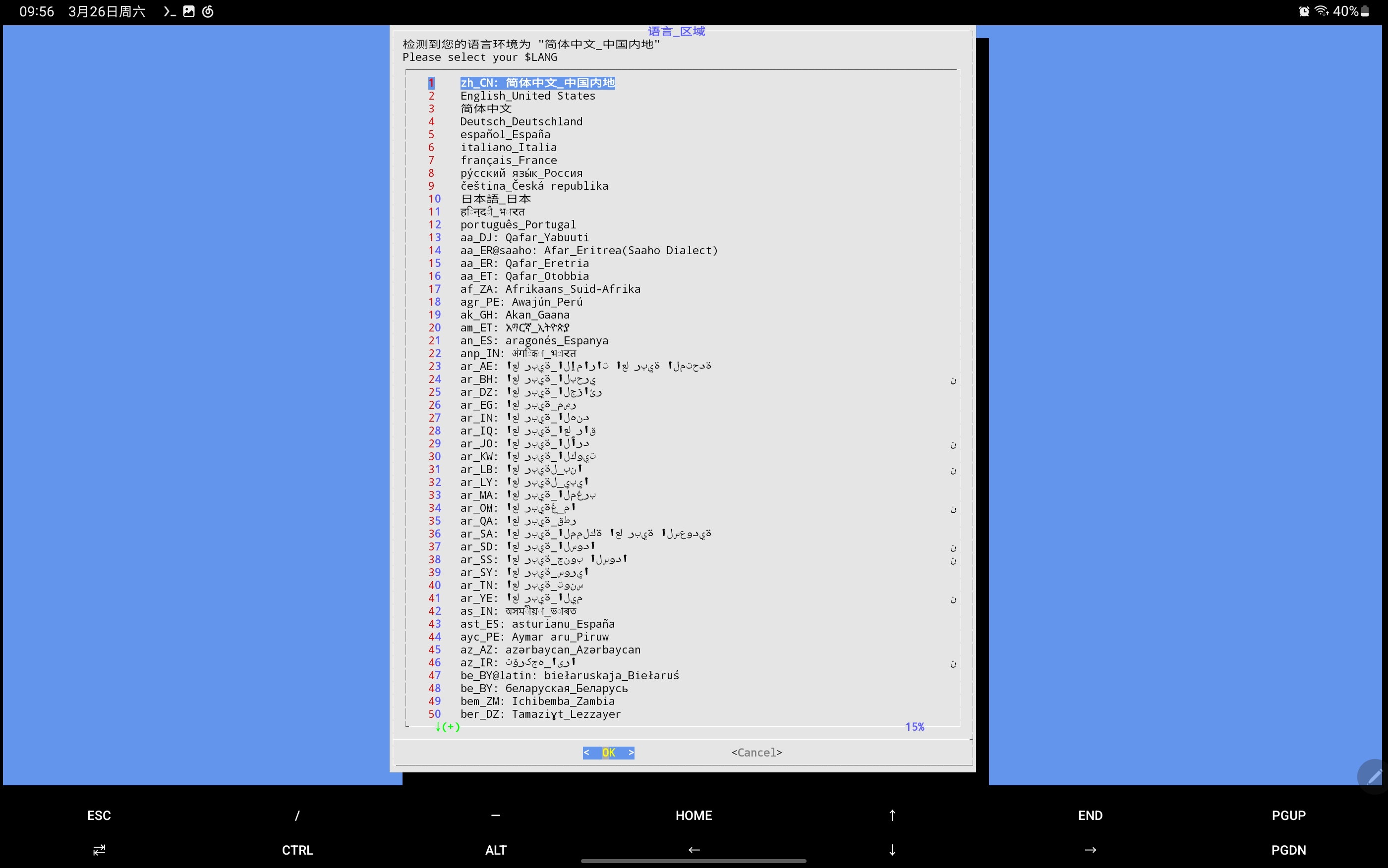Select be_BY: беларуская_Беларусь entry
This screenshot has height=868, width=1388.
click(544, 688)
